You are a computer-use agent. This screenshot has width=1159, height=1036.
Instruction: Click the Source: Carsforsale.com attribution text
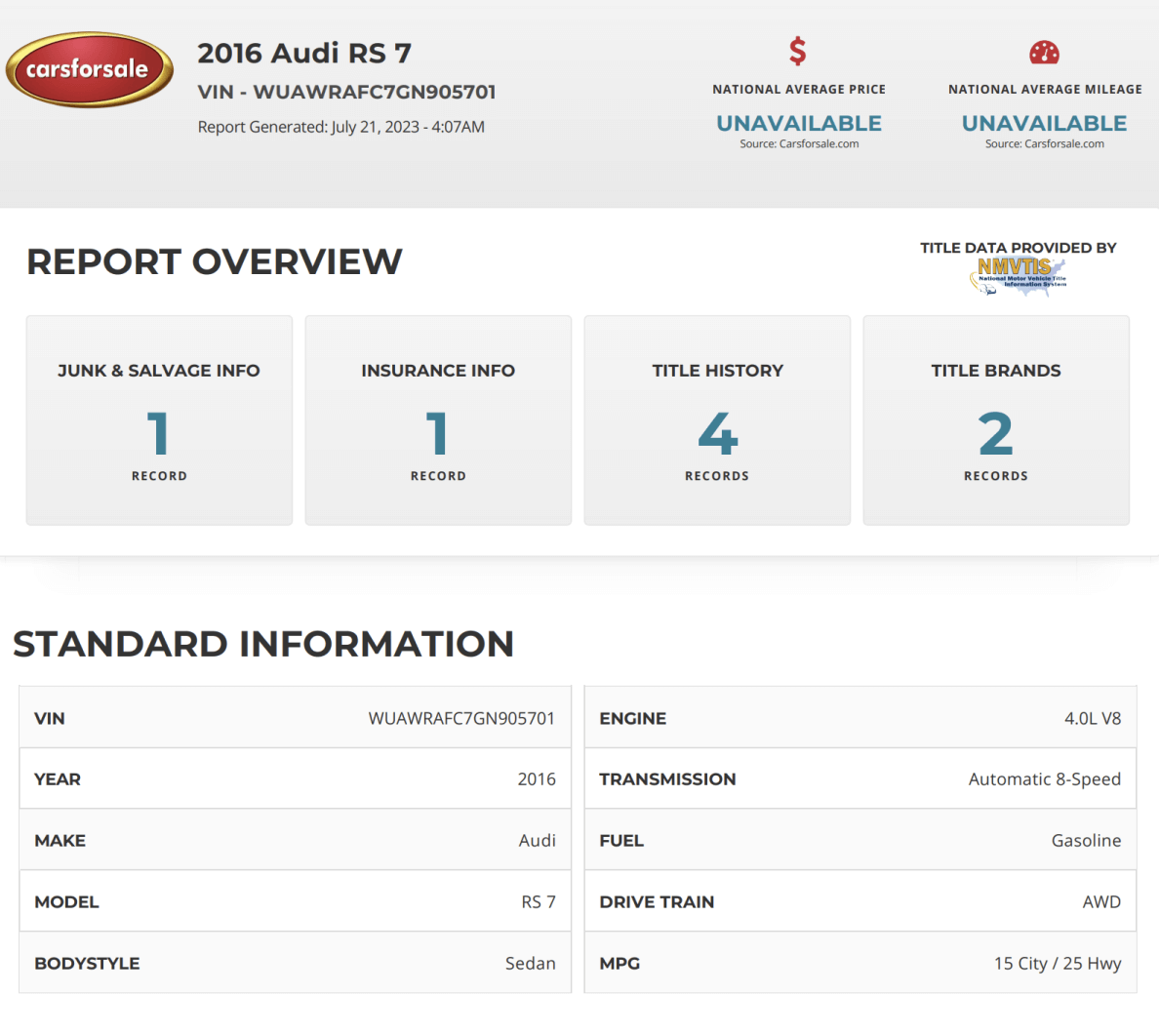click(798, 142)
